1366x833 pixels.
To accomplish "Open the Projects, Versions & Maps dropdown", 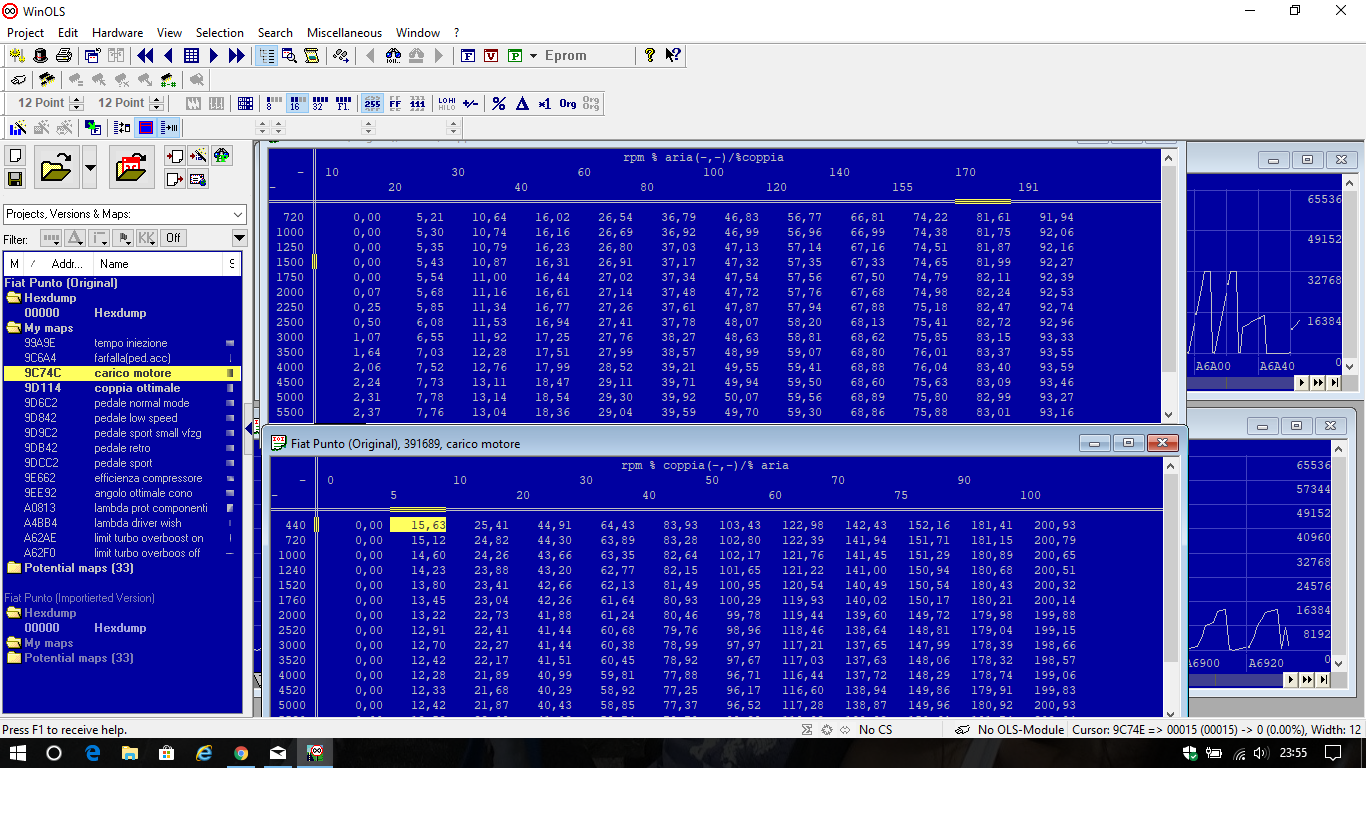I will [237, 214].
